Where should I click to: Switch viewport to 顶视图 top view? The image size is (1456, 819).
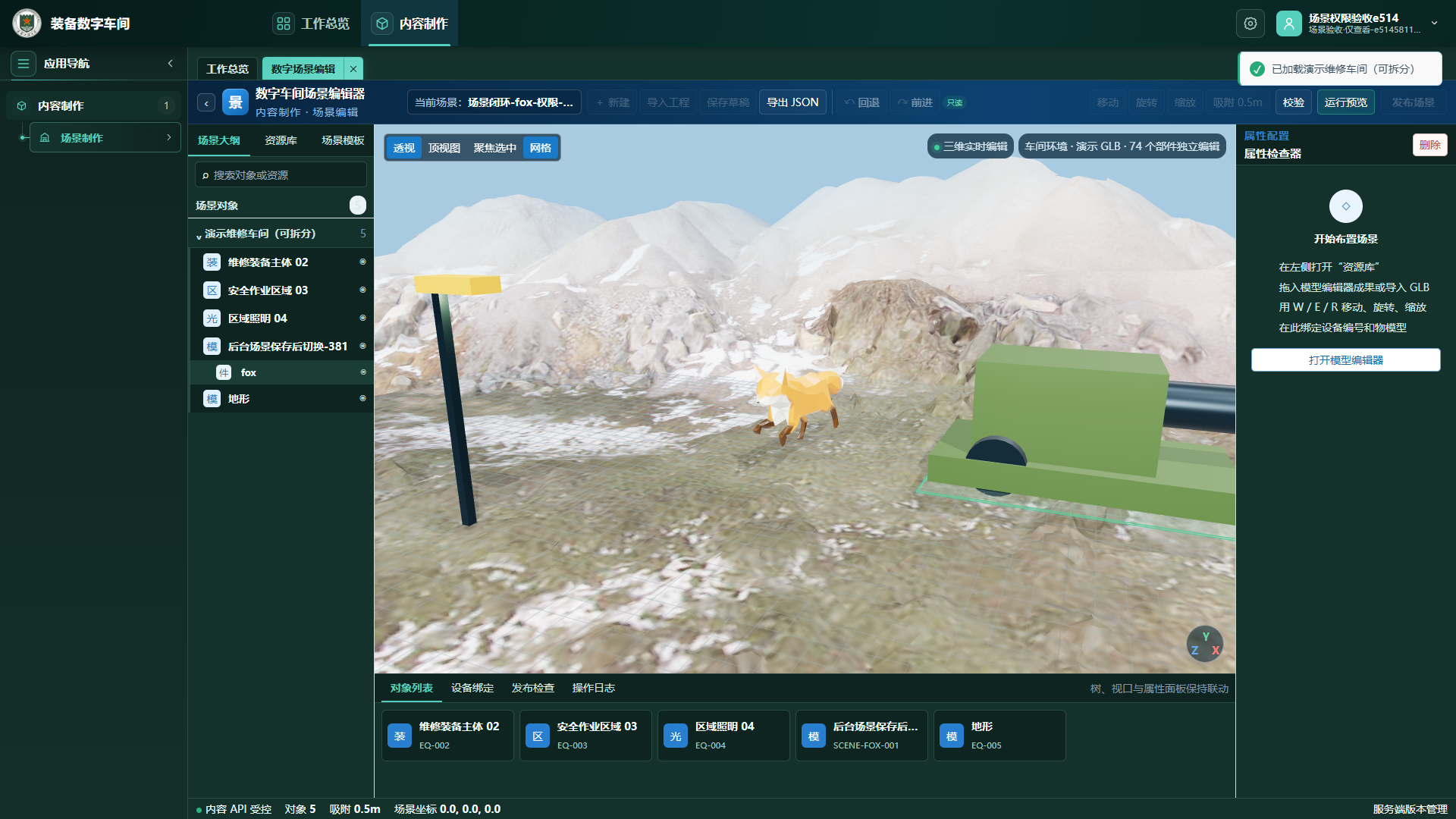[x=444, y=148]
